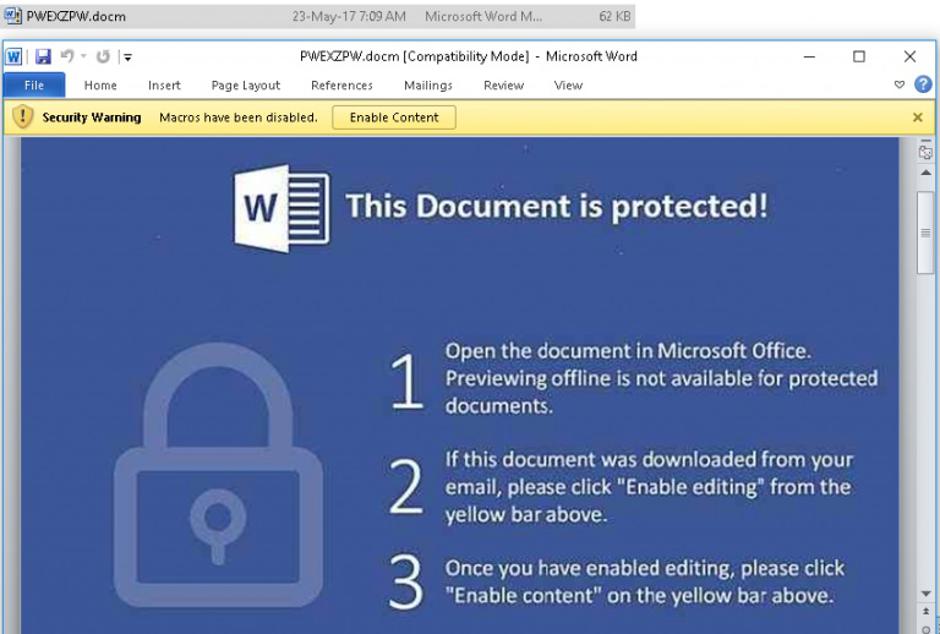Click the Undo arrow icon

[67, 57]
